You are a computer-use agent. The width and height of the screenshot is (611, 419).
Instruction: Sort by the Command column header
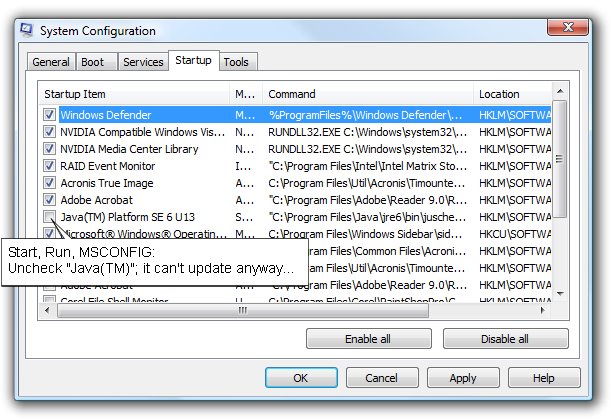pos(368,94)
